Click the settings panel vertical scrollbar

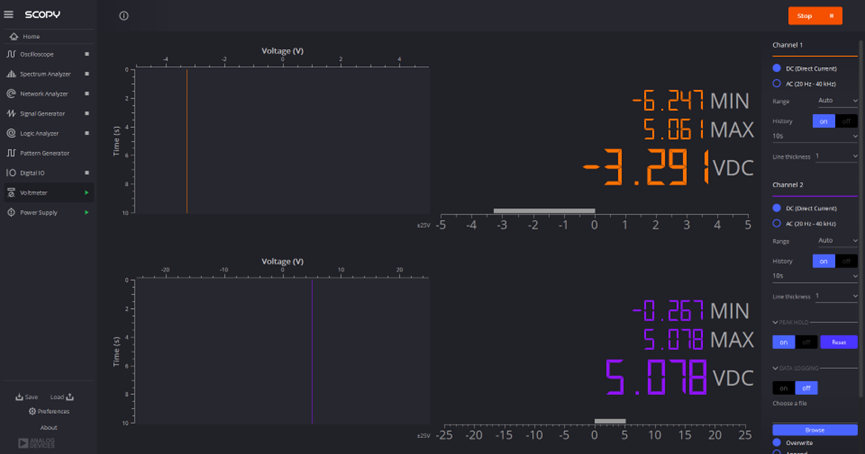point(861,218)
